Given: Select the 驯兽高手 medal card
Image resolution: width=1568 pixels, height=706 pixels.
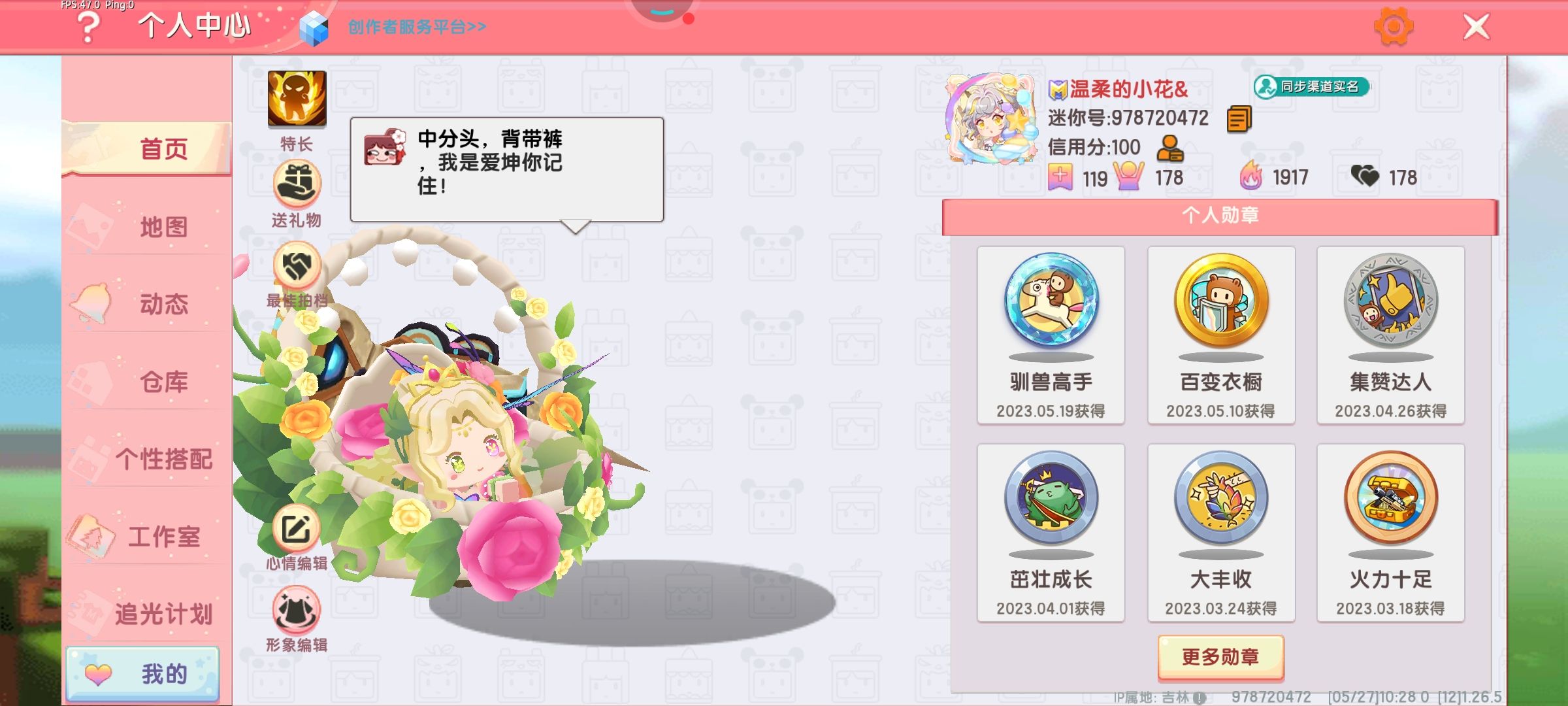Looking at the screenshot, I should pyautogui.click(x=1051, y=335).
